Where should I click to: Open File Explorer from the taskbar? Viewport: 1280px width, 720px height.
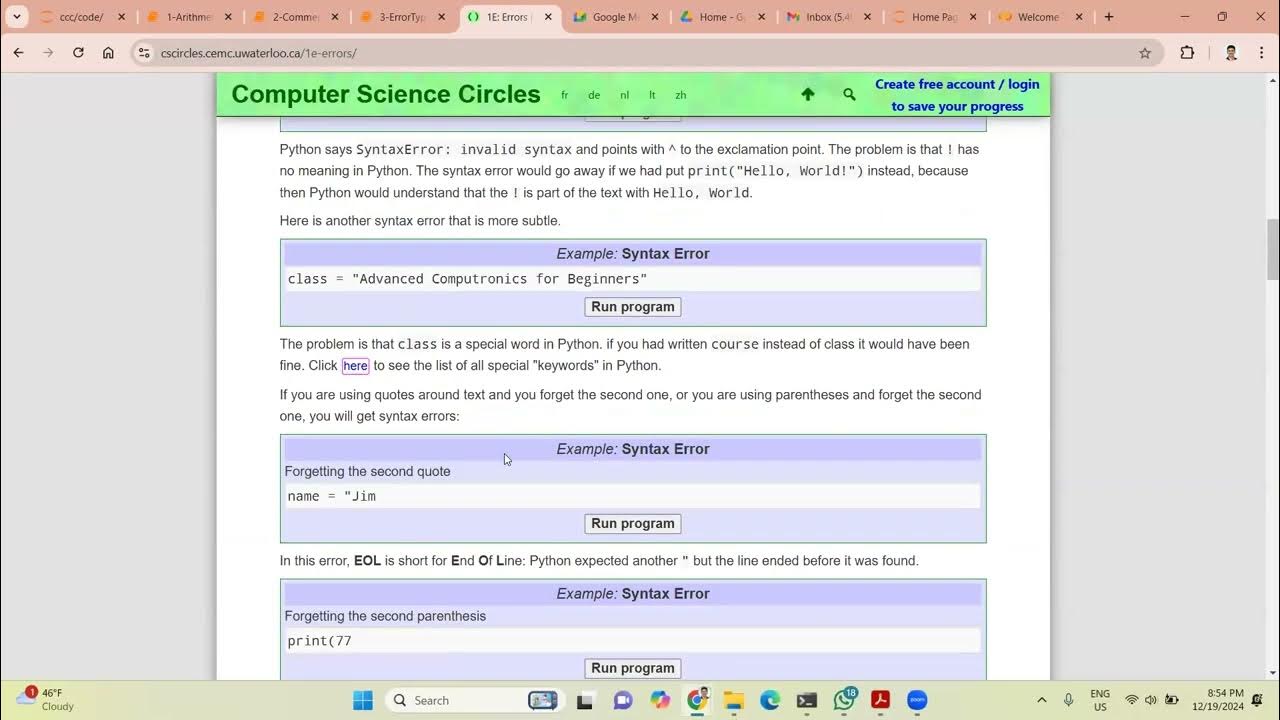[x=734, y=700]
